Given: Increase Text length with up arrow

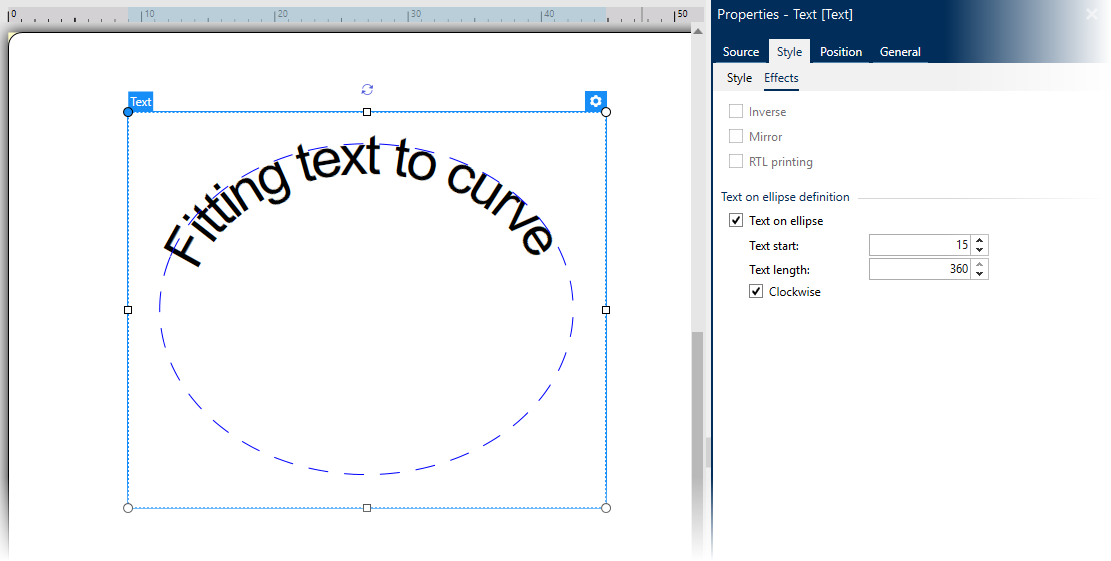Looking at the screenshot, I should click(980, 264).
